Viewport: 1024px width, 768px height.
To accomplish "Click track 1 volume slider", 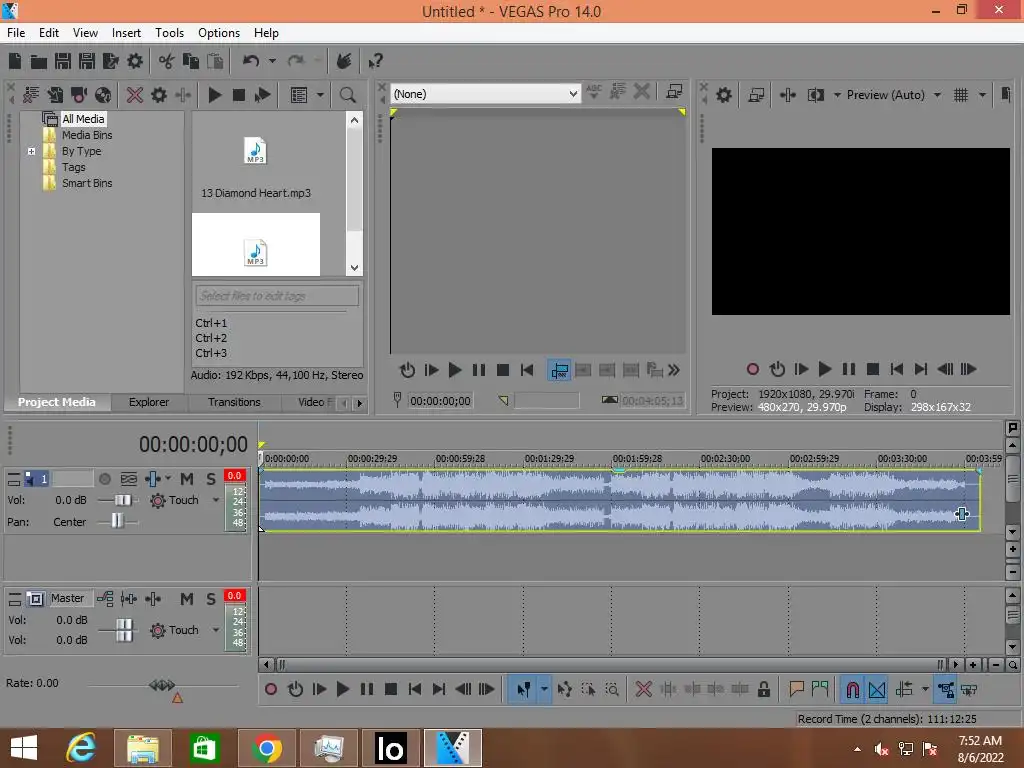I will pos(123,500).
